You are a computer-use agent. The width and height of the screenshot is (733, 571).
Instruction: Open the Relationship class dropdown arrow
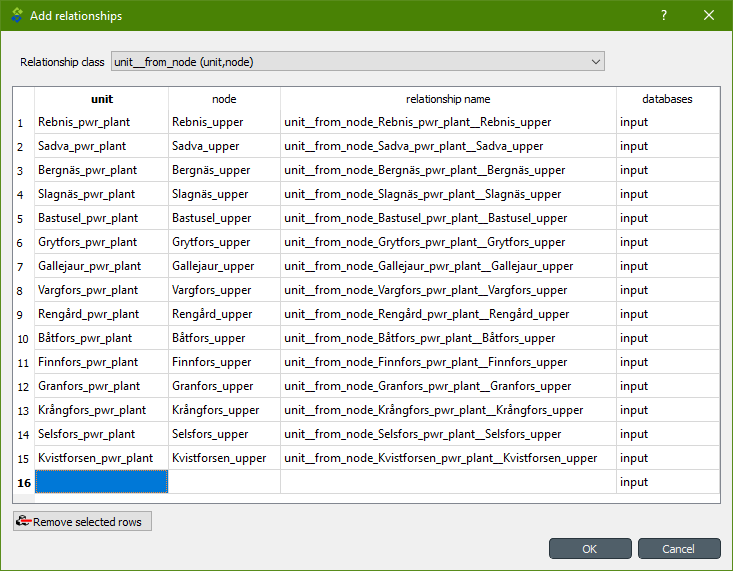596,62
